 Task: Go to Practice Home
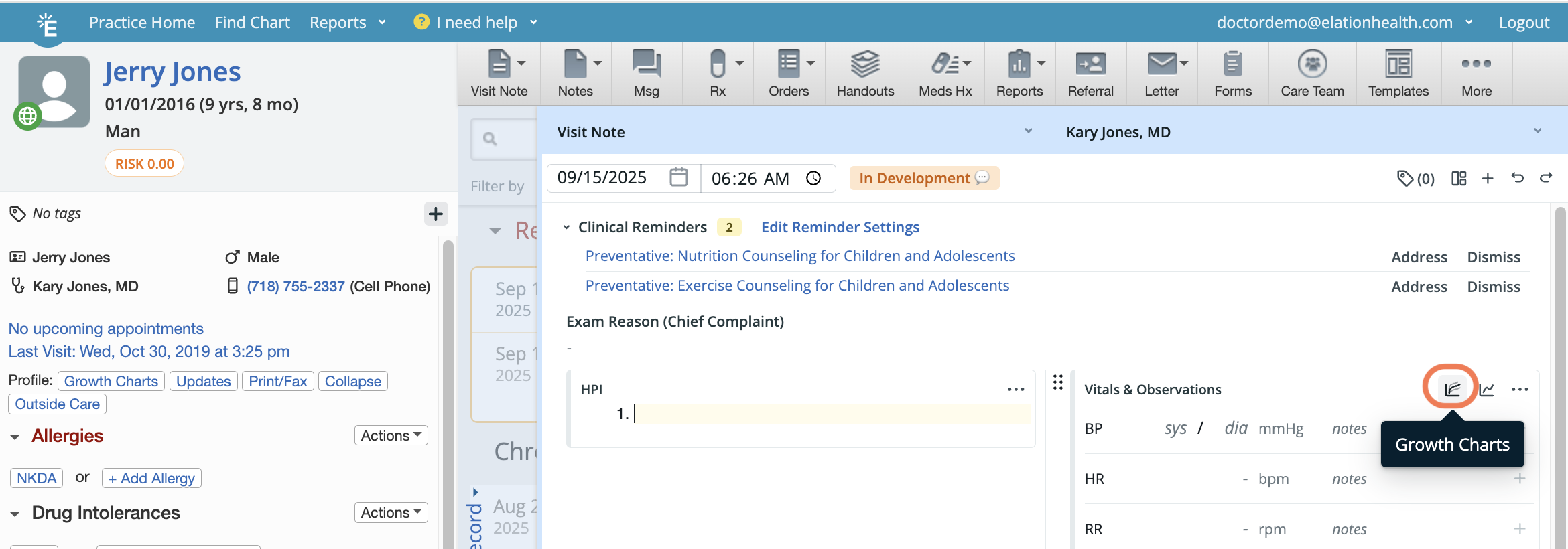pyautogui.click(x=142, y=23)
